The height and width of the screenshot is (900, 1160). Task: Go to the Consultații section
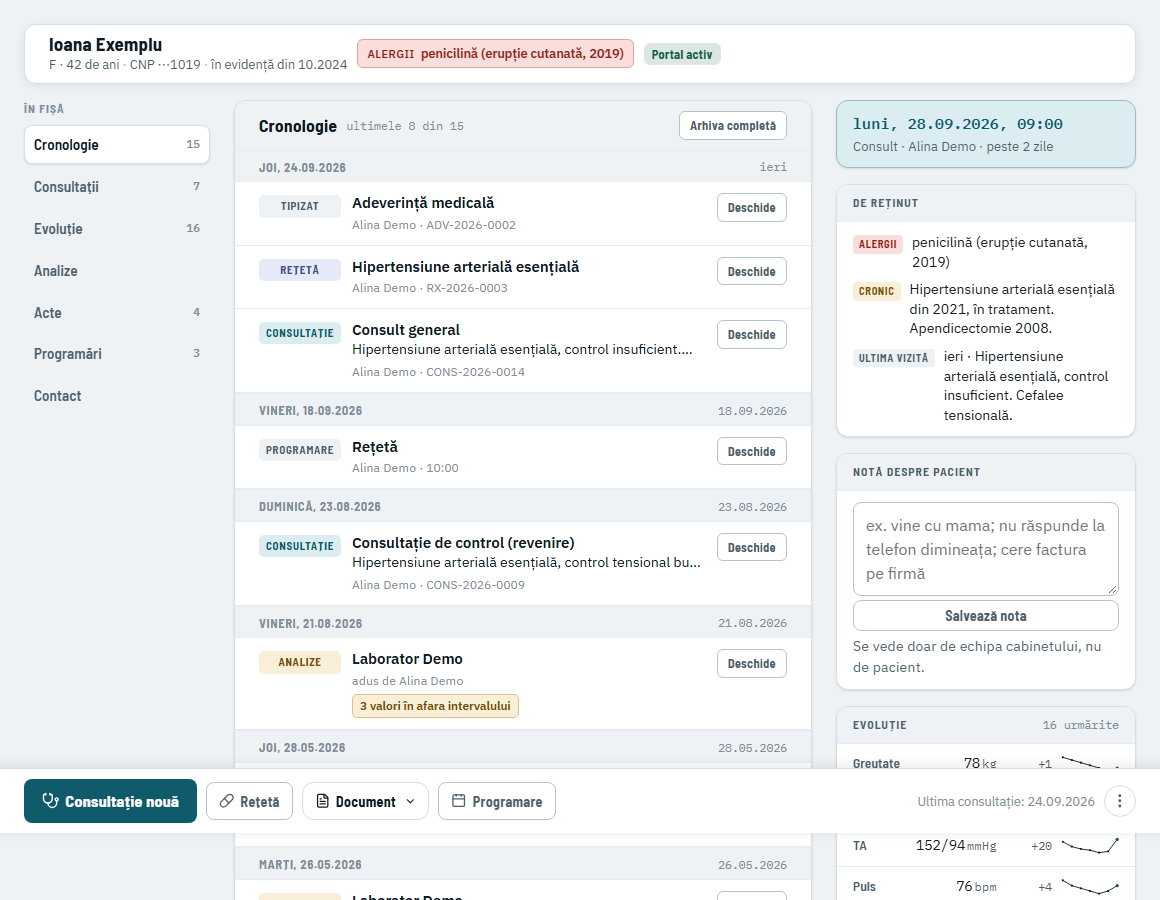click(x=117, y=186)
